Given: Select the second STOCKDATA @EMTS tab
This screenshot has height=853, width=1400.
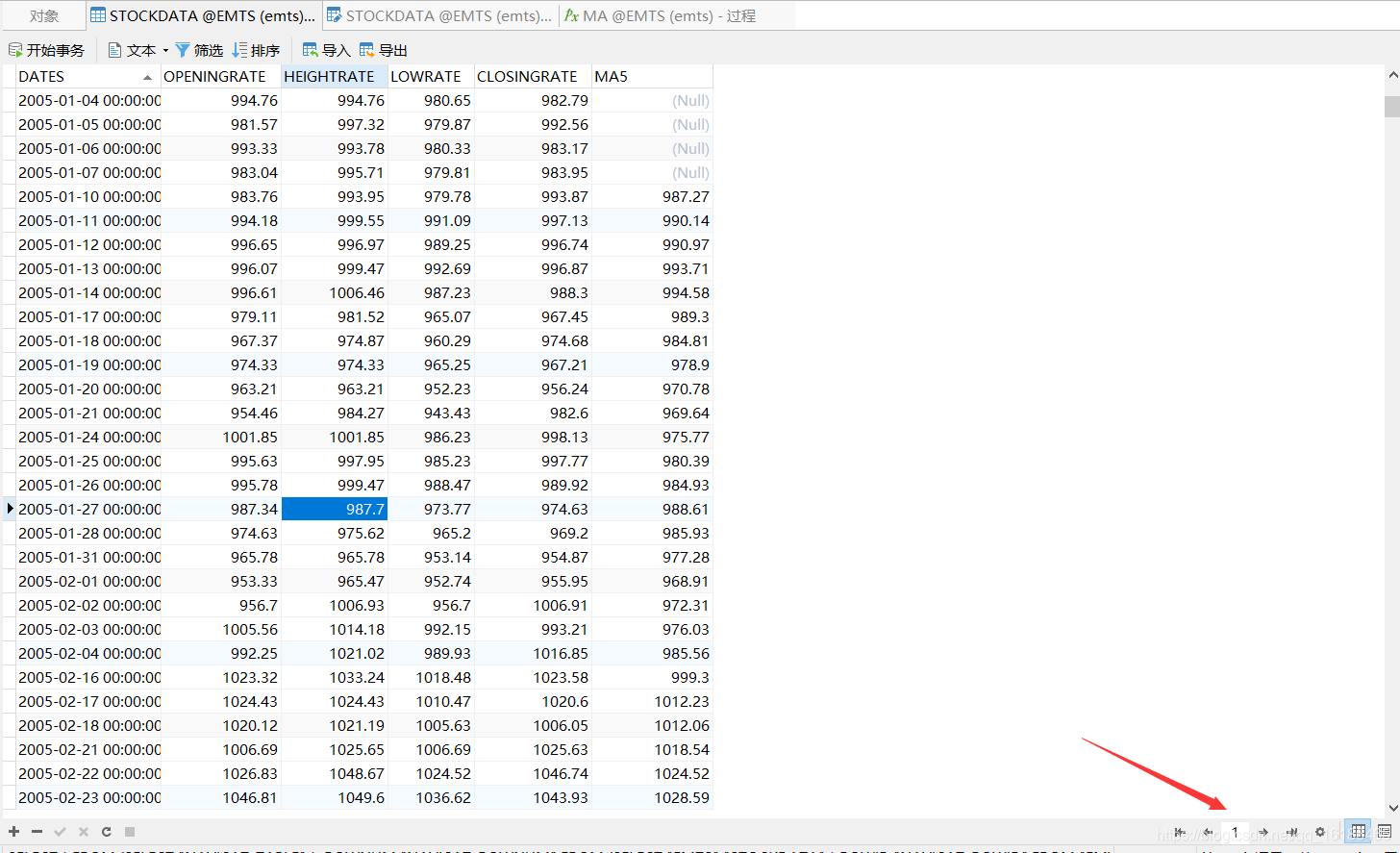Looking at the screenshot, I should [x=439, y=15].
